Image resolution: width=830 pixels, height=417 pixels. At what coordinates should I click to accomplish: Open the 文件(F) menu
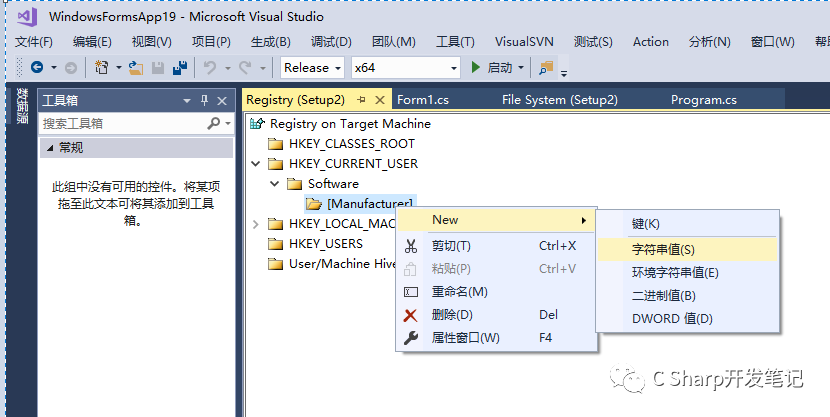coord(34,42)
